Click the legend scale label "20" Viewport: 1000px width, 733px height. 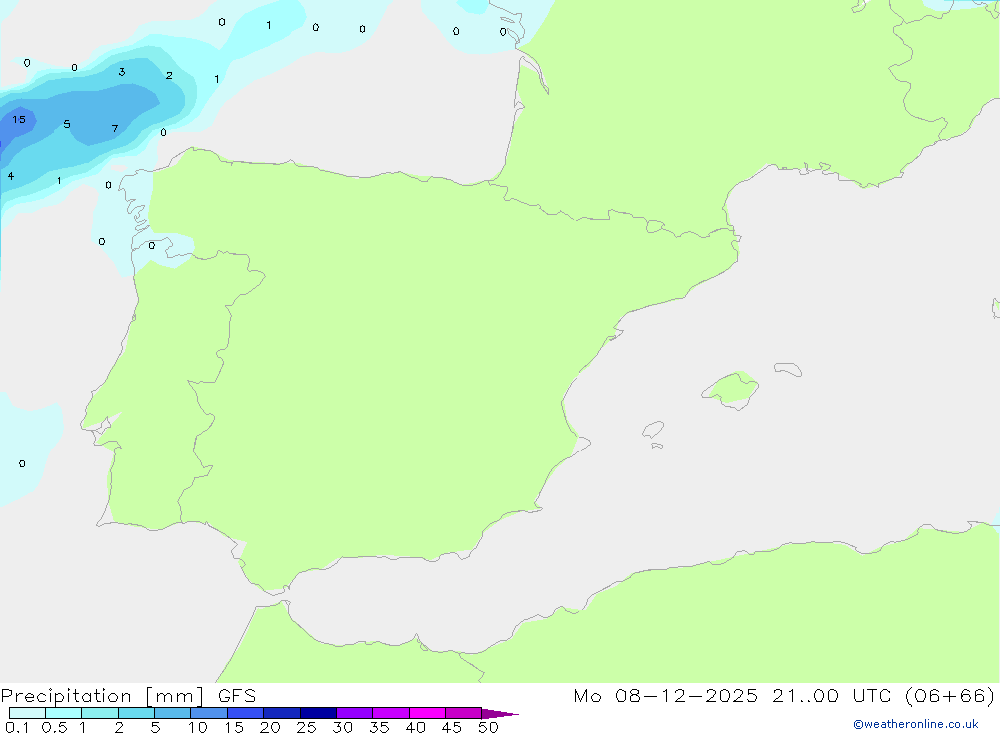coord(270,727)
